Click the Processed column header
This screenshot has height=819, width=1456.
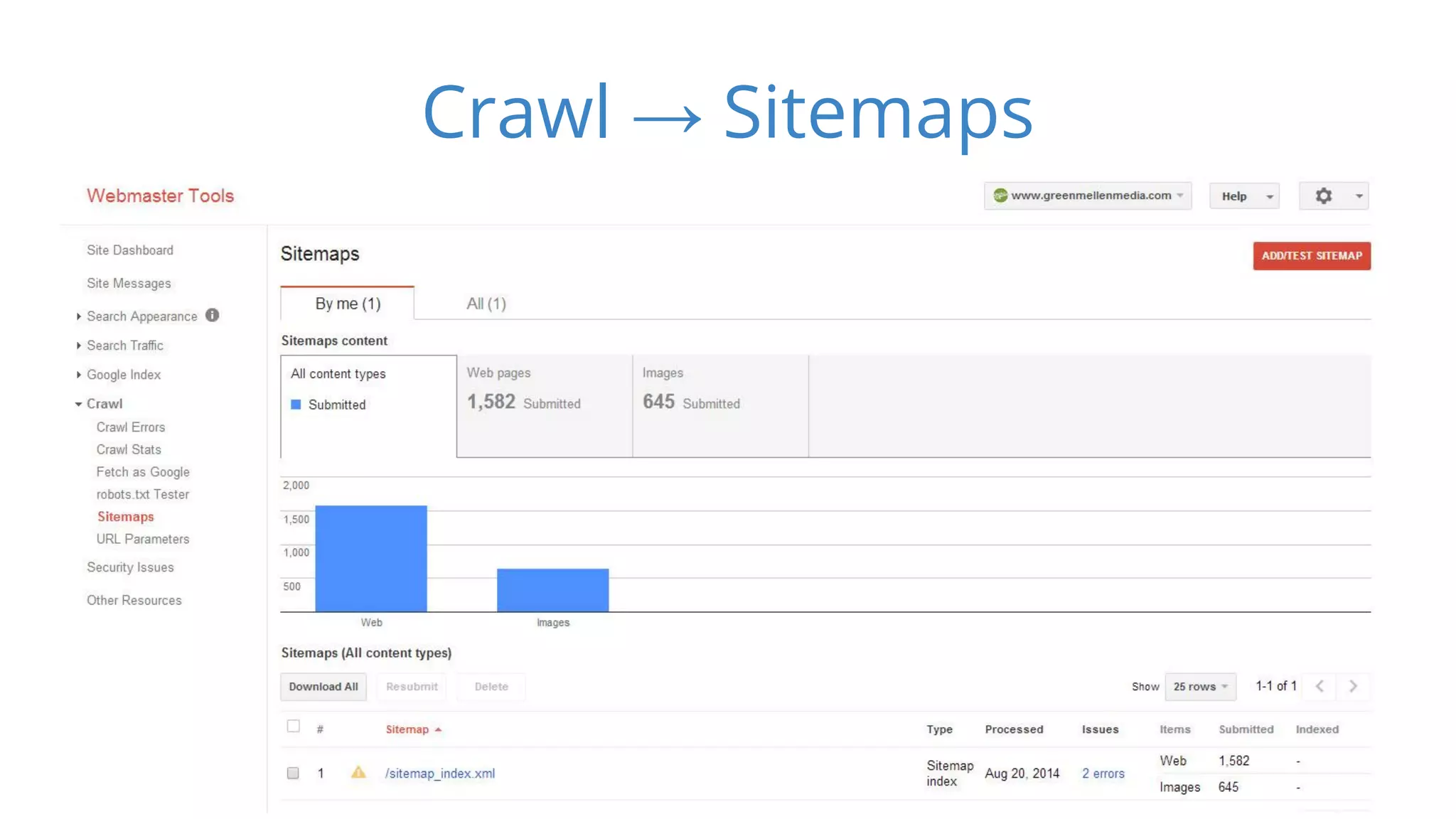point(1015,729)
